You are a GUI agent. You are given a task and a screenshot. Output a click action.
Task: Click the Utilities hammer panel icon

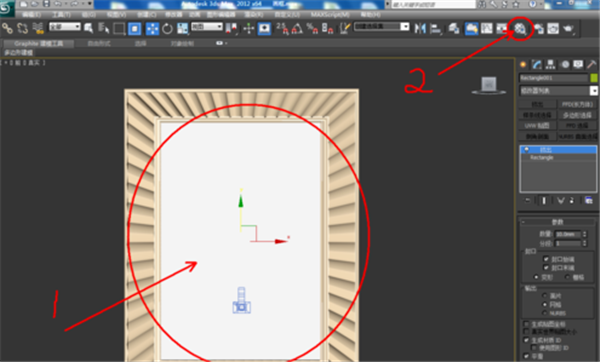pos(592,65)
